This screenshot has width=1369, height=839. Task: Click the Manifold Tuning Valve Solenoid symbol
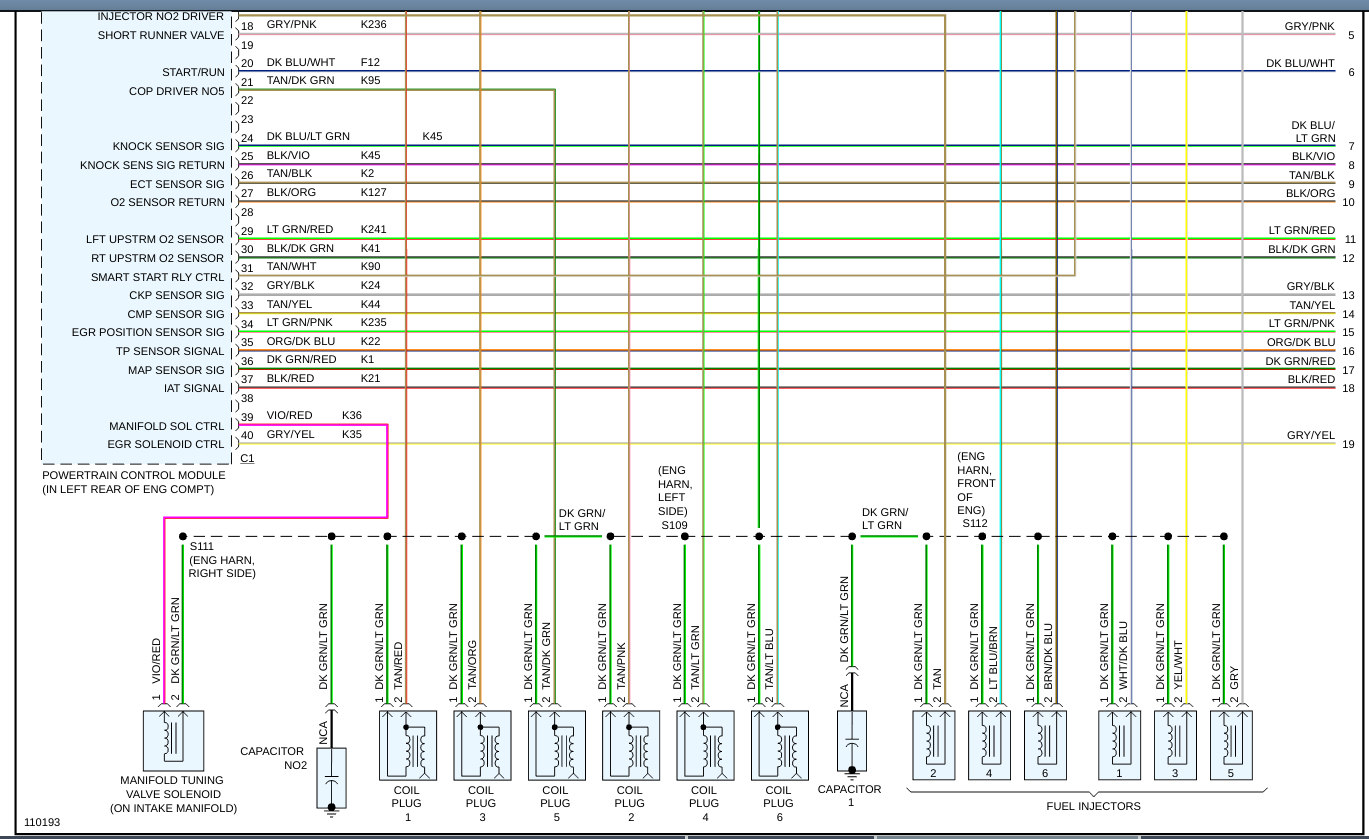pyautogui.click(x=174, y=740)
